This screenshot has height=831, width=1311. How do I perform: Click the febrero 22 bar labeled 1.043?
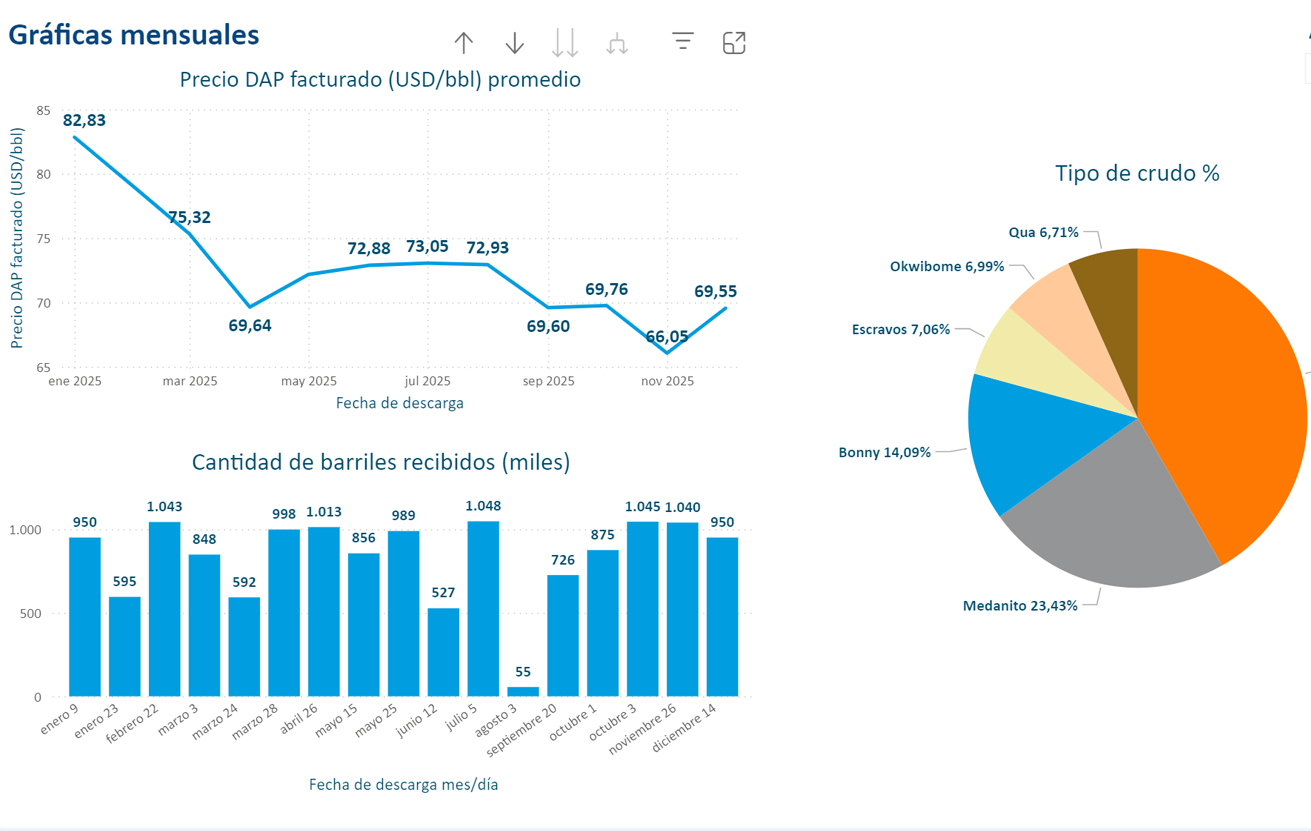(x=164, y=608)
